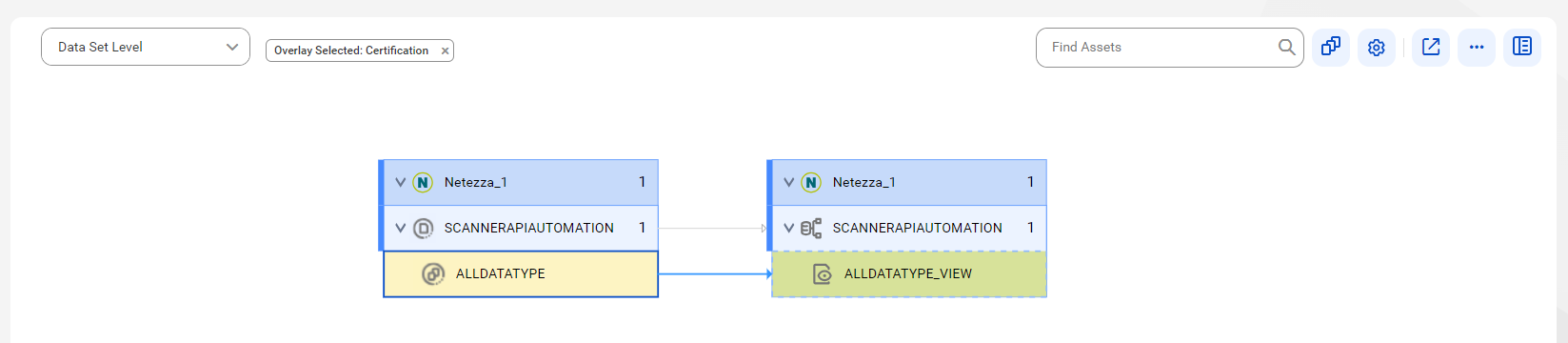
Task: Click the overlapping squares toolbar icon
Action: (x=1330, y=47)
